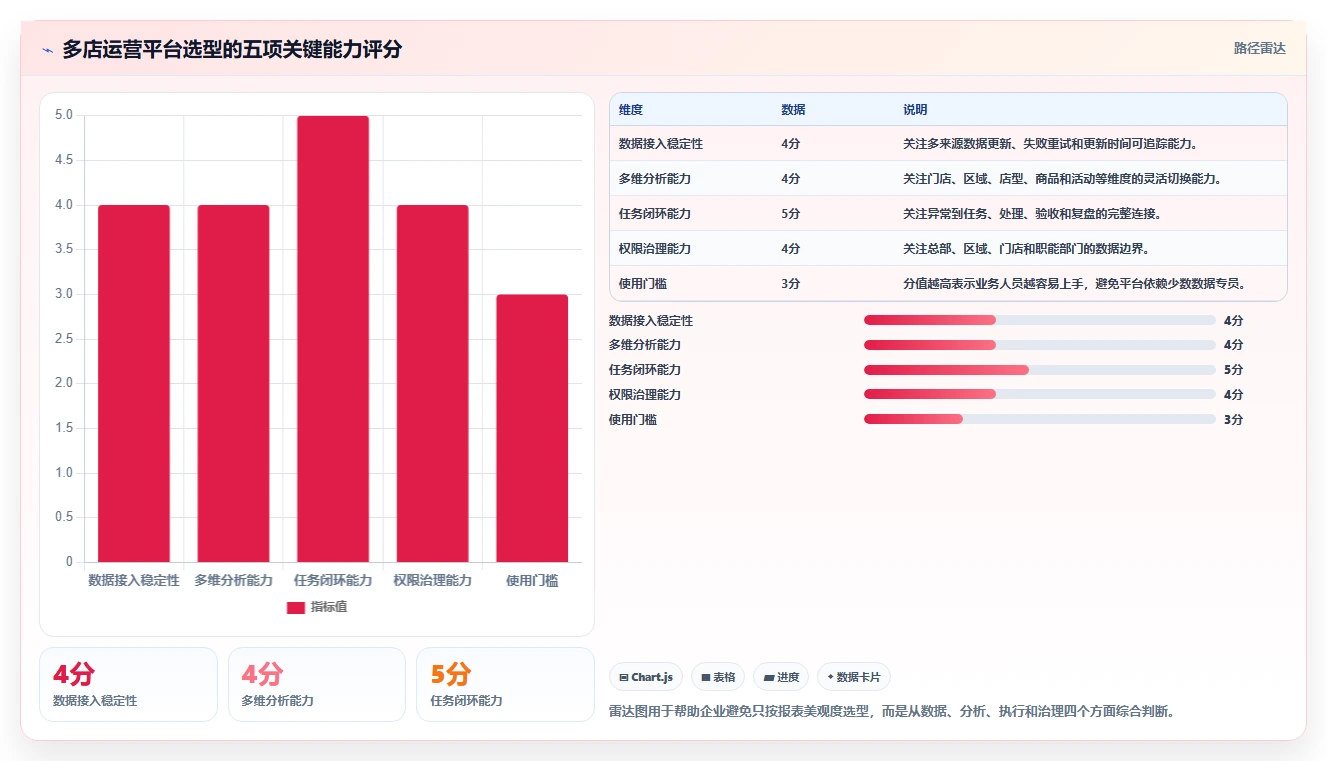Click the icon inside the 表格 chip
1327x761 pixels.
point(706,677)
